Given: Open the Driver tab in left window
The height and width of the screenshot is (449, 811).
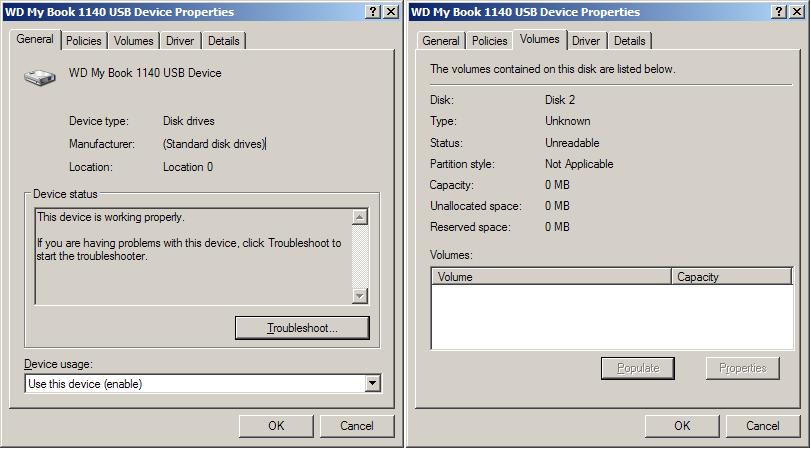Looking at the screenshot, I should click(x=180, y=41).
